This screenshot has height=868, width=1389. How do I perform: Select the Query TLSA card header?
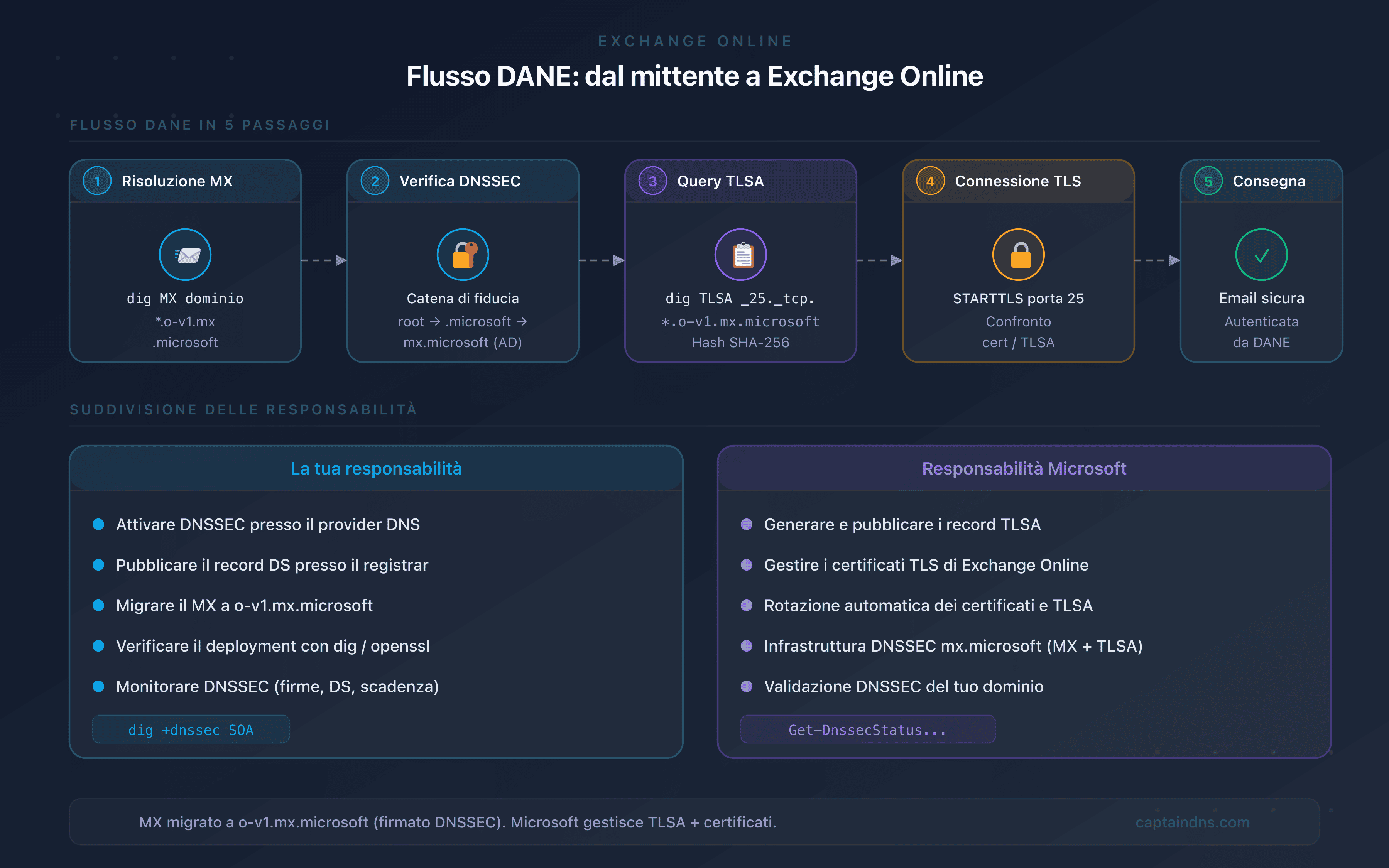pyautogui.click(x=741, y=181)
